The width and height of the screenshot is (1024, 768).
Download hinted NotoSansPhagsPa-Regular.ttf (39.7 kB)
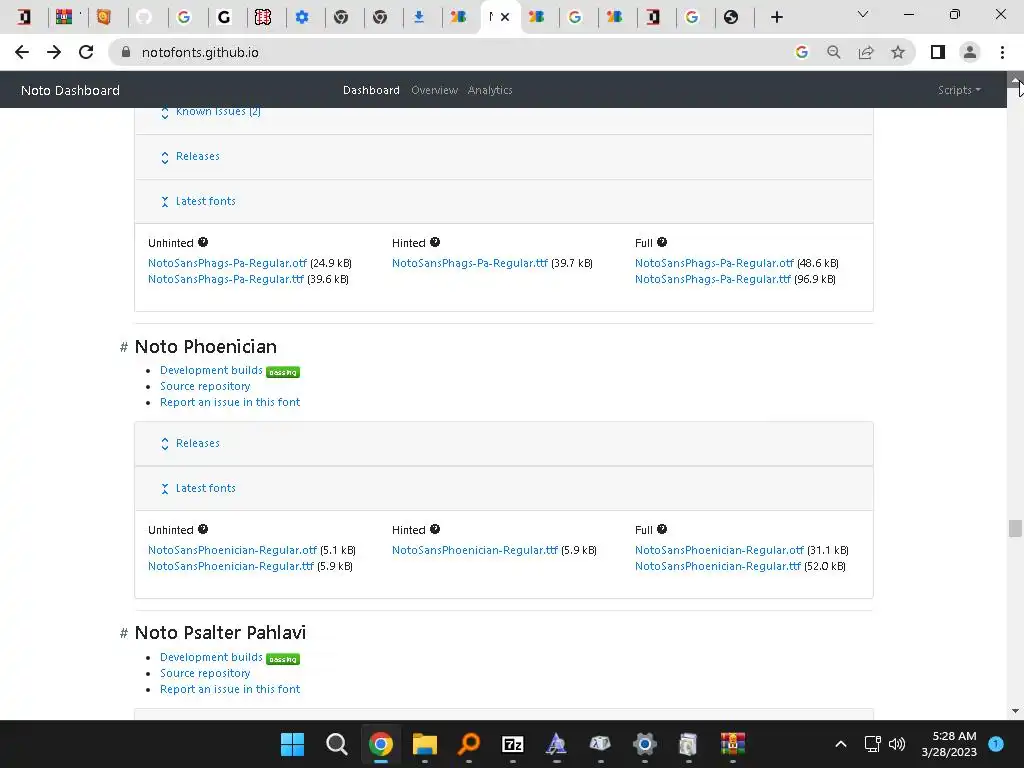point(470,263)
